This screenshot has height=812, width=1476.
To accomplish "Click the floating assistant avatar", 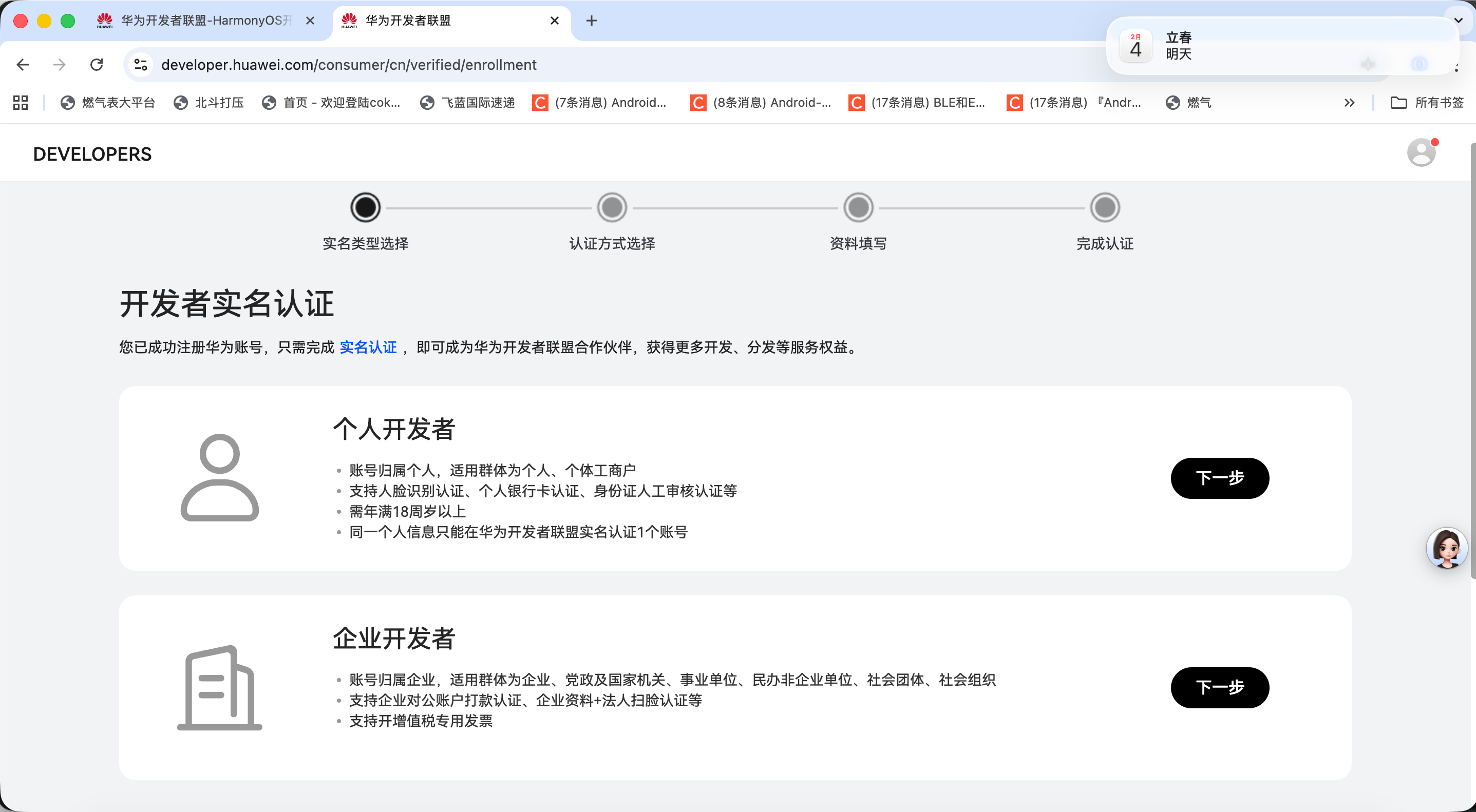I will click(x=1447, y=548).
